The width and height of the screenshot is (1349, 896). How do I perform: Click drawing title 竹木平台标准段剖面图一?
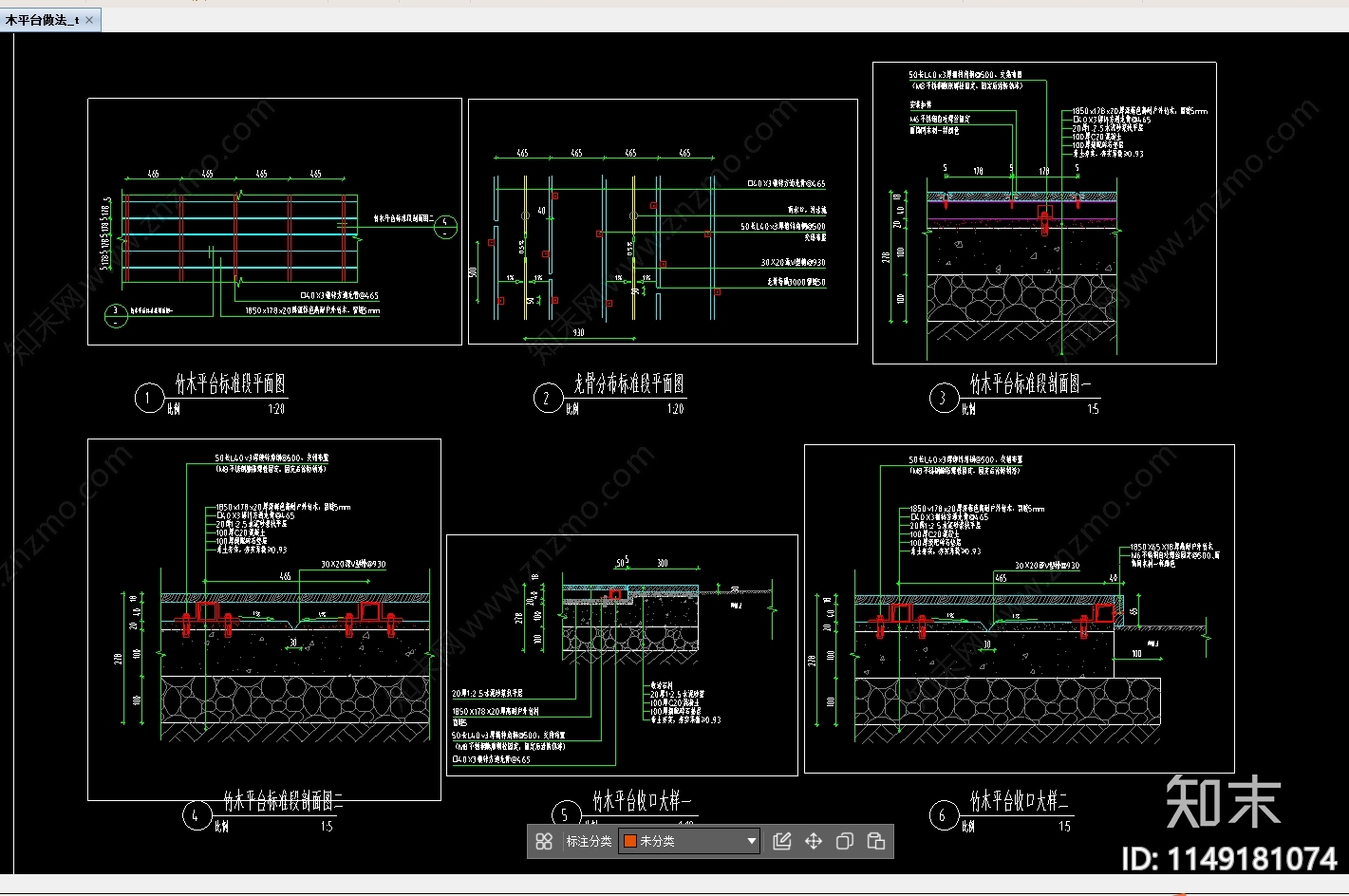click(x=1030, y=383)
